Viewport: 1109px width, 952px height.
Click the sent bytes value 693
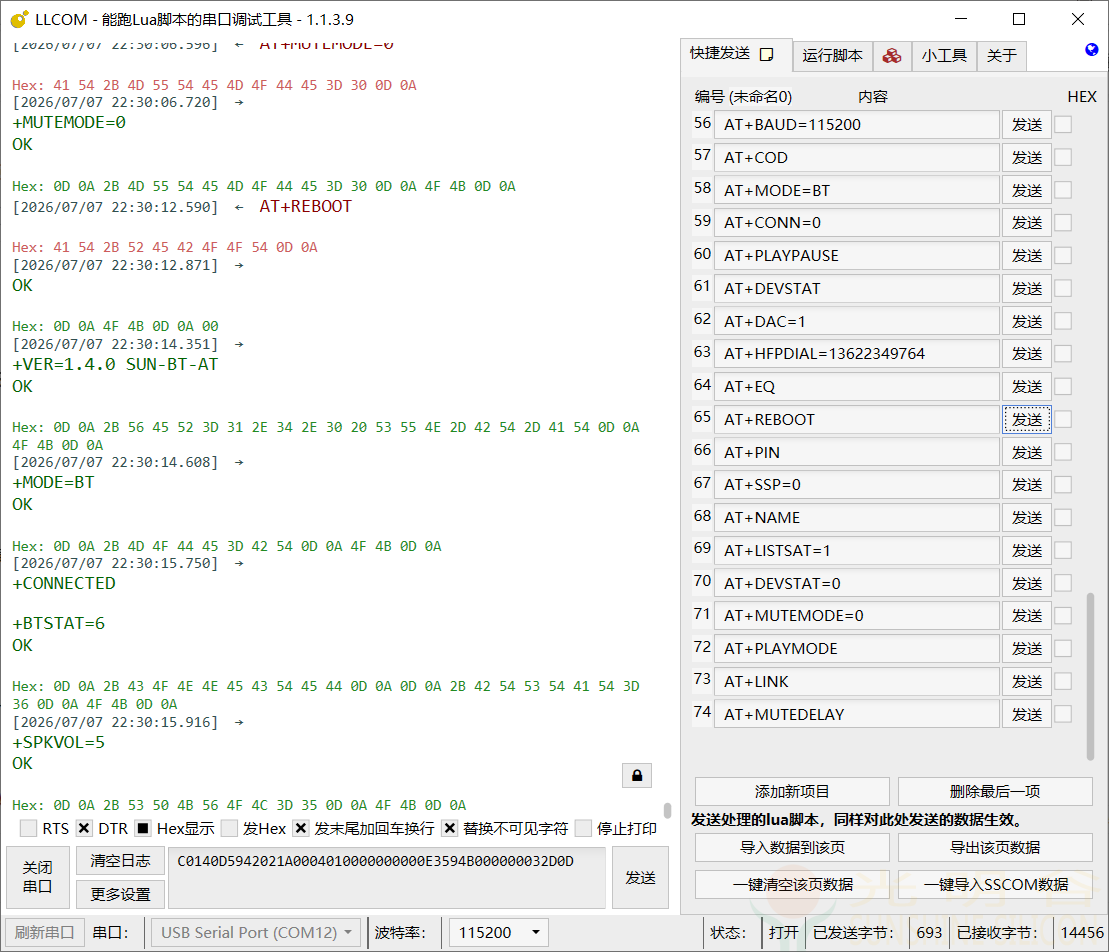[x=929, y=933]
